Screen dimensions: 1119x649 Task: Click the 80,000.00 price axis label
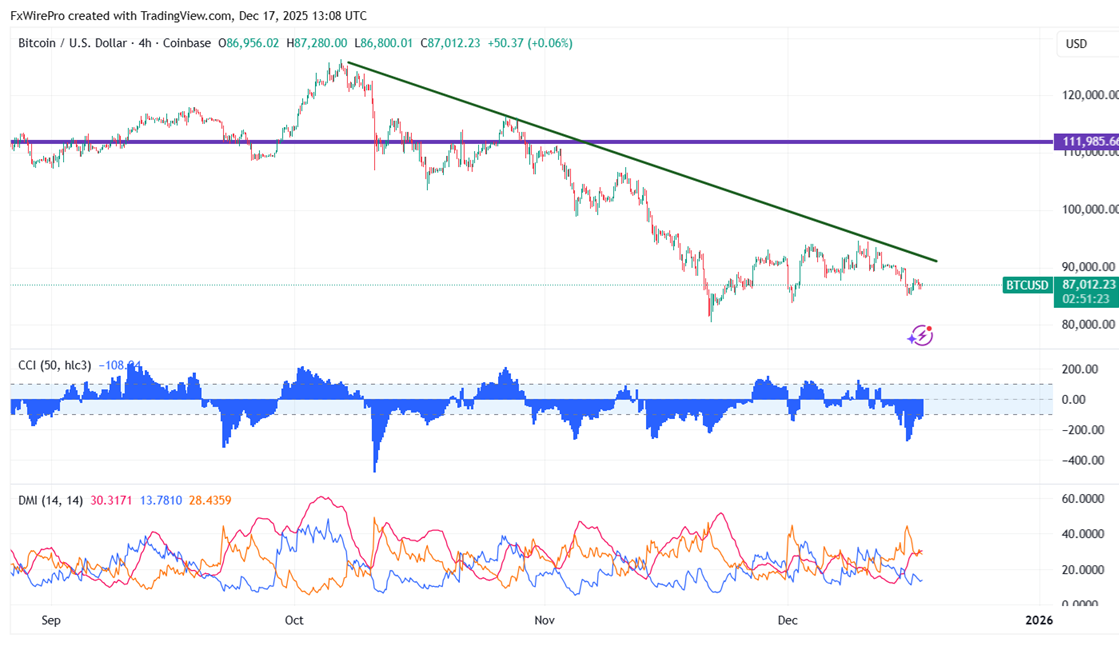click(x=1089, y=324)
